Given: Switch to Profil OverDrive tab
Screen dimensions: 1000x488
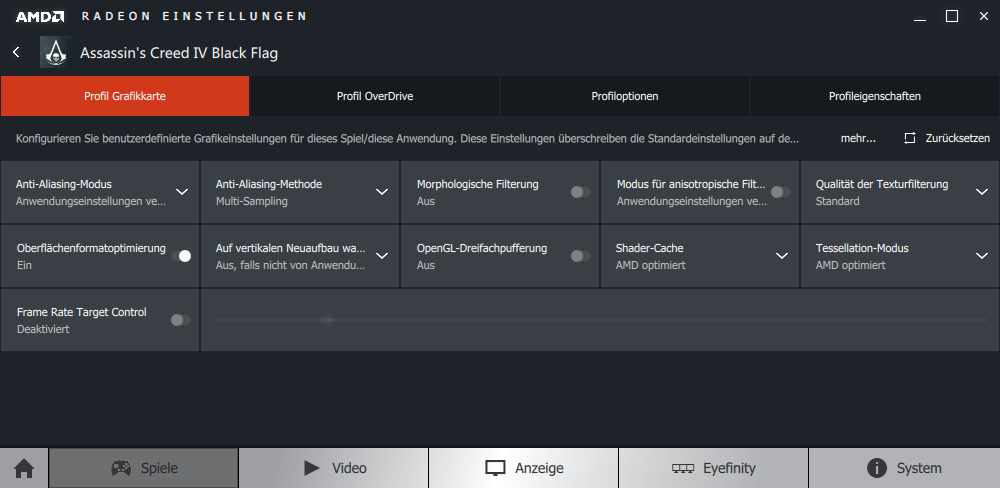Looking at the screenshot, I should click(375, 96).
